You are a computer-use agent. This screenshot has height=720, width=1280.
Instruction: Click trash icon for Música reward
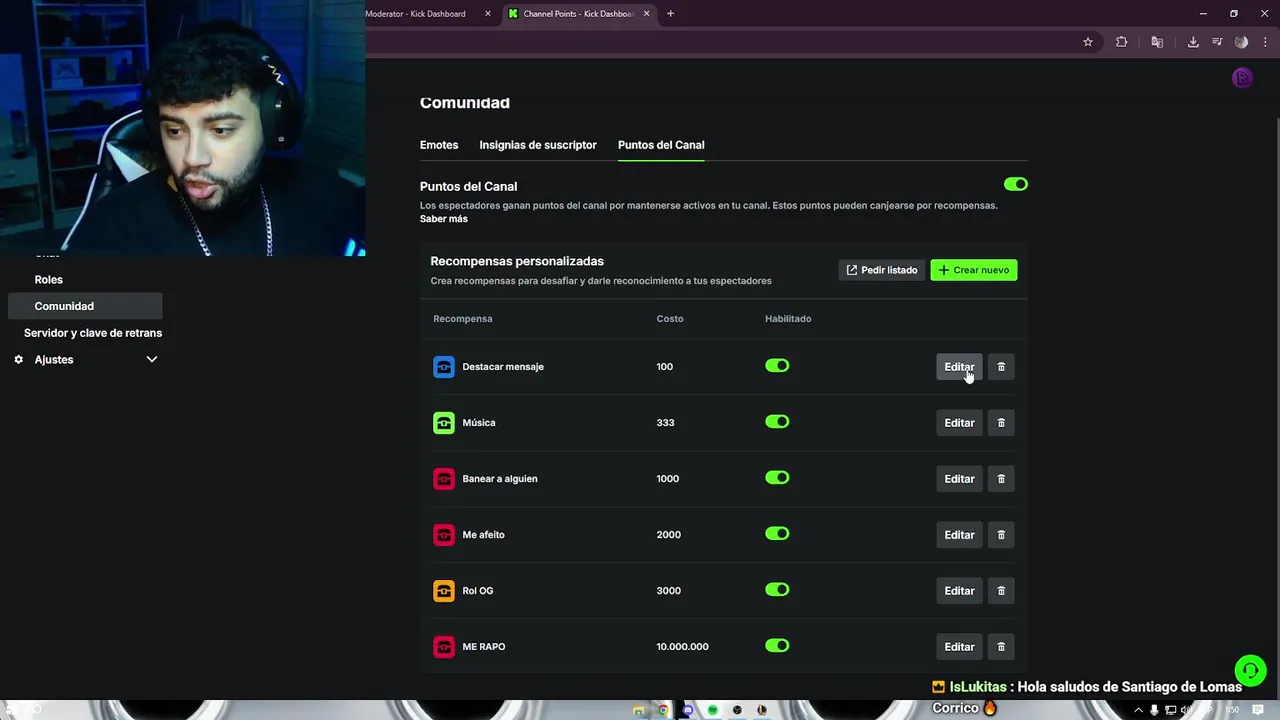pos(1001,423)
